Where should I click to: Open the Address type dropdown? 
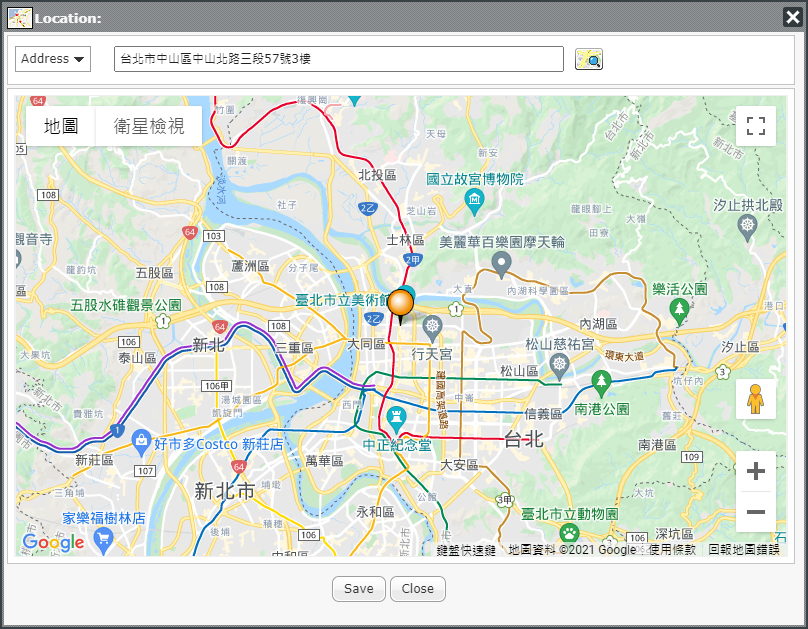[53, 59]
